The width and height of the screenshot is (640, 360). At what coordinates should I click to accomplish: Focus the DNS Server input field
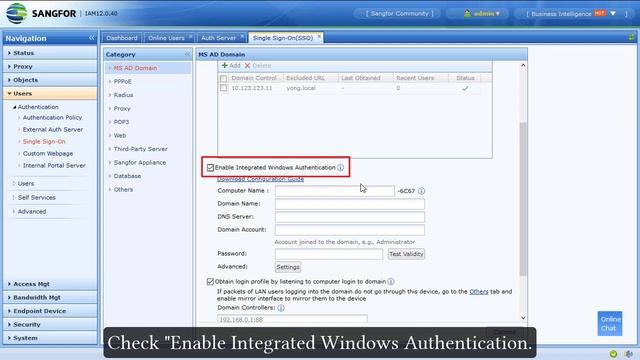(x=350, y=217)
